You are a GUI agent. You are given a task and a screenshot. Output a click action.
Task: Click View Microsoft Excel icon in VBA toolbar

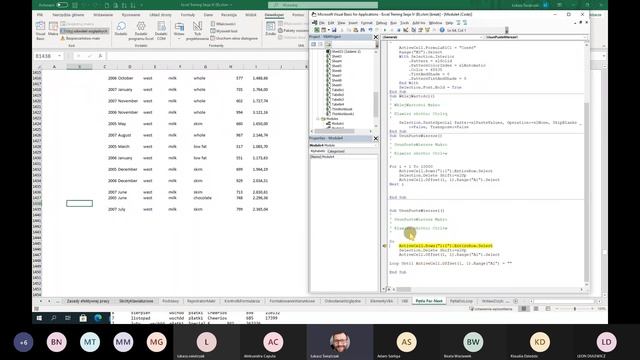pos(316,30)
